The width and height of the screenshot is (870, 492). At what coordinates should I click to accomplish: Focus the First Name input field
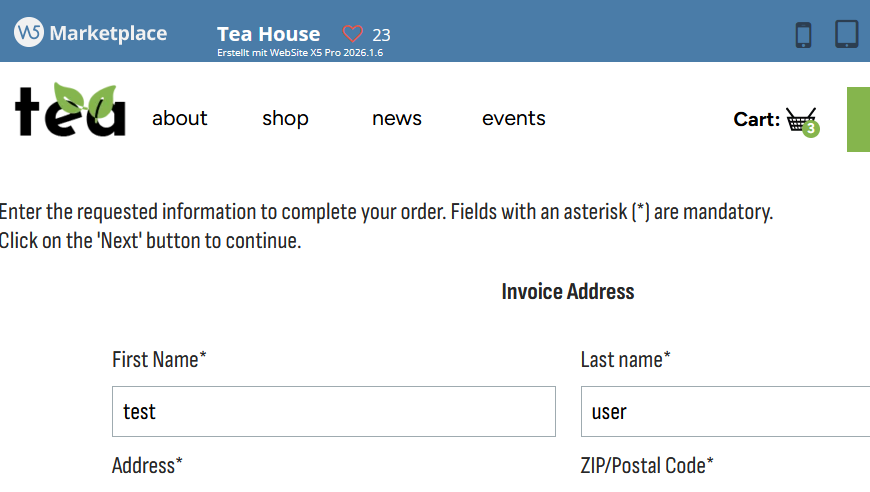point(333,412)
